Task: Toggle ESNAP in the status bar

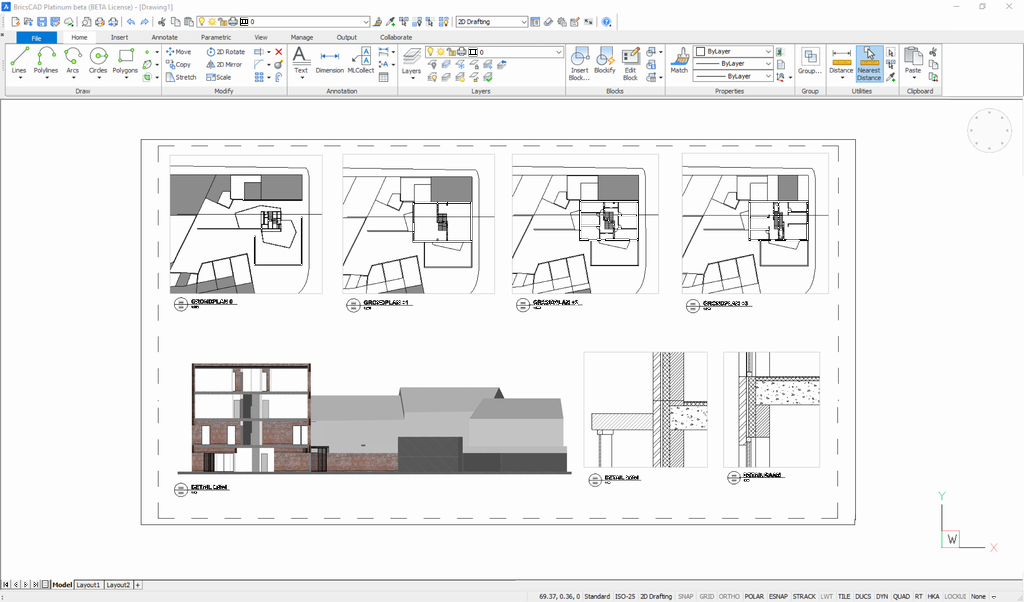Action: pyautogui.click(x=778, y=596)
